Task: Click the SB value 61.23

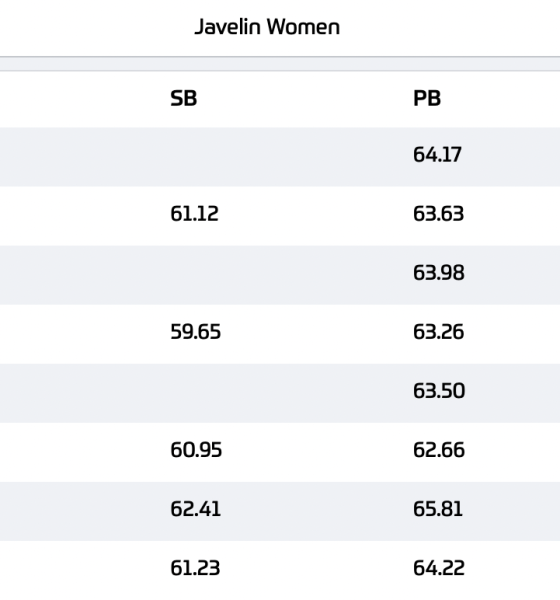Action: point(195,568)
